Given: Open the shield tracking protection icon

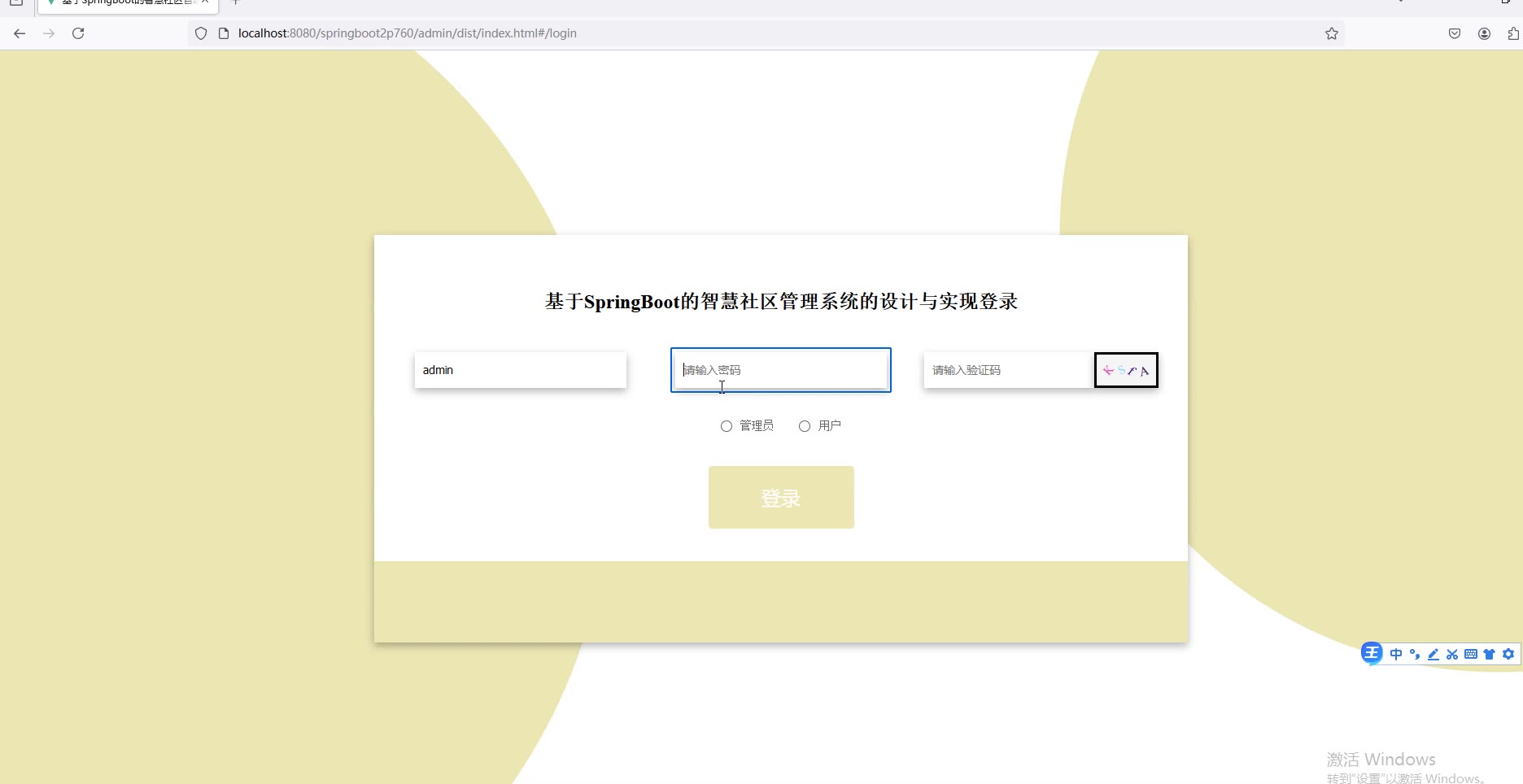Looking at the screenshot, I should (x=201, y=33).
